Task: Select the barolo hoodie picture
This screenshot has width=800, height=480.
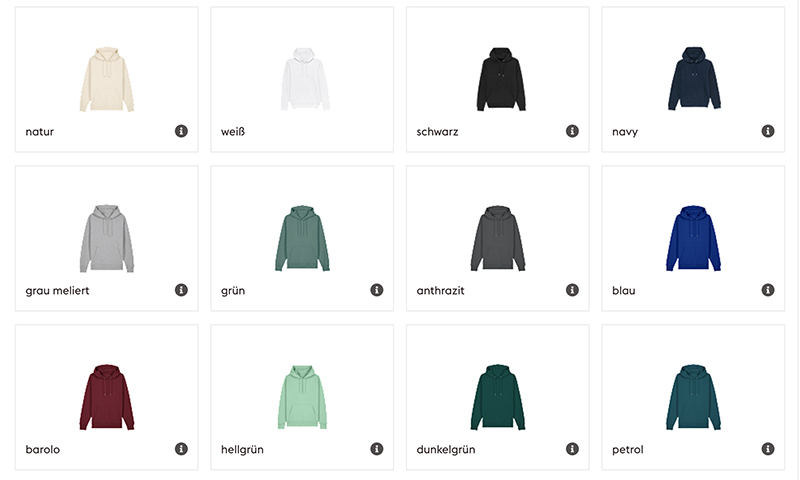Action: click(x=107, y=397)
